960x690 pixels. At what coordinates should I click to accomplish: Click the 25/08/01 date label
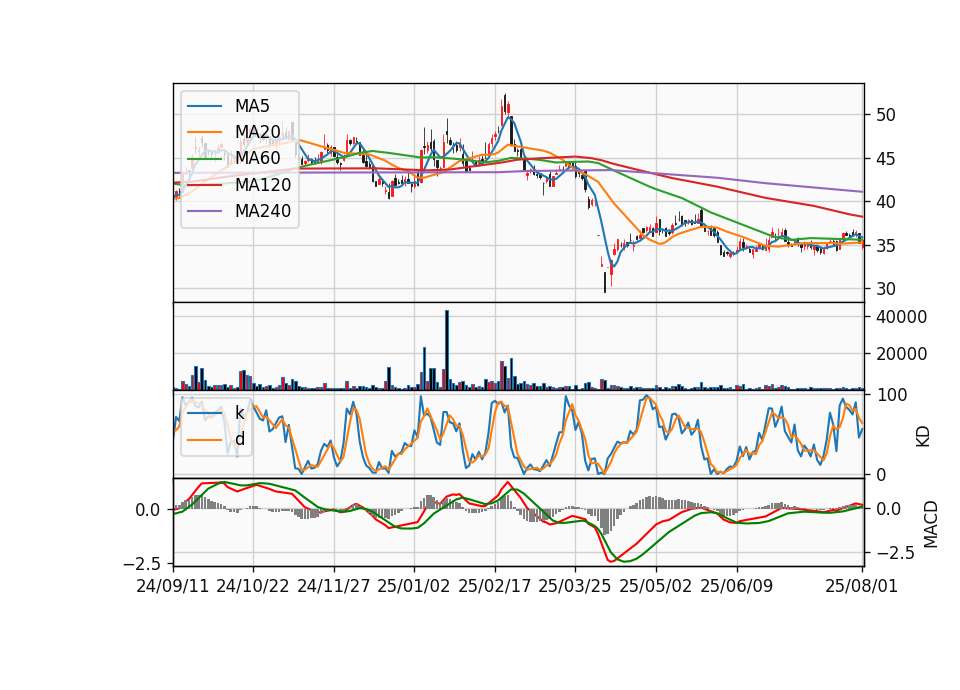861,586
